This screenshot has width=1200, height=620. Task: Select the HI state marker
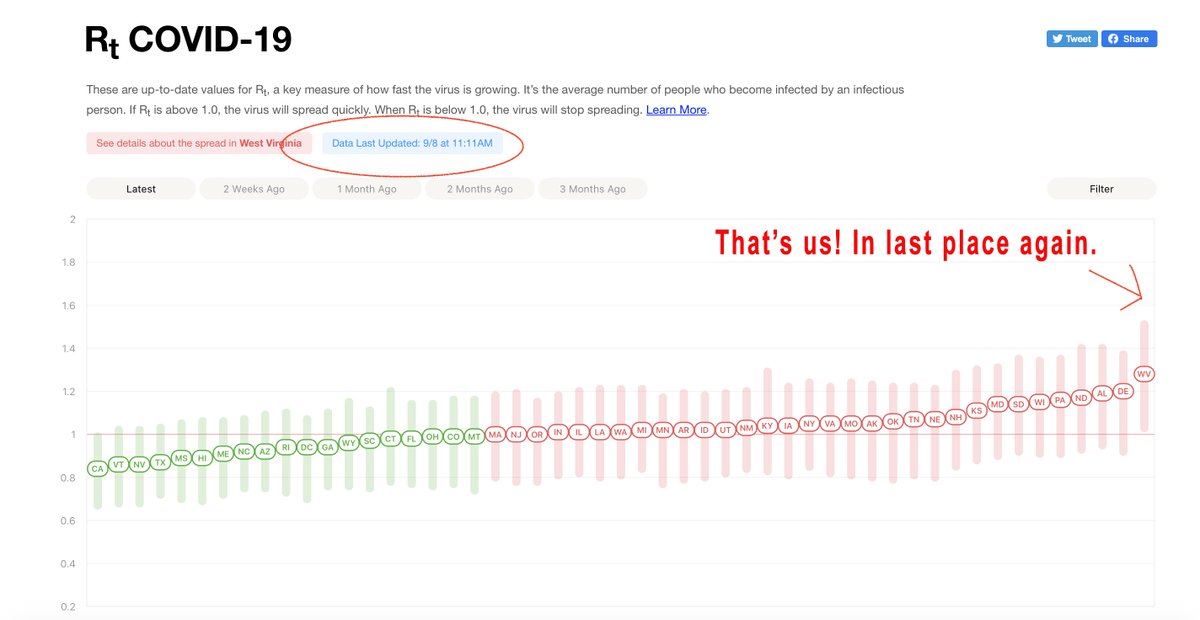tap(202, 458)
